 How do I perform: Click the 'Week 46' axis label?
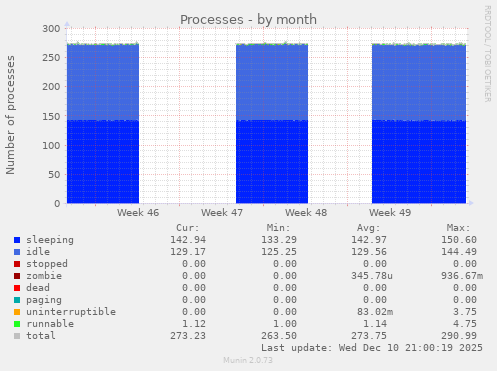[x=138, y=213]
